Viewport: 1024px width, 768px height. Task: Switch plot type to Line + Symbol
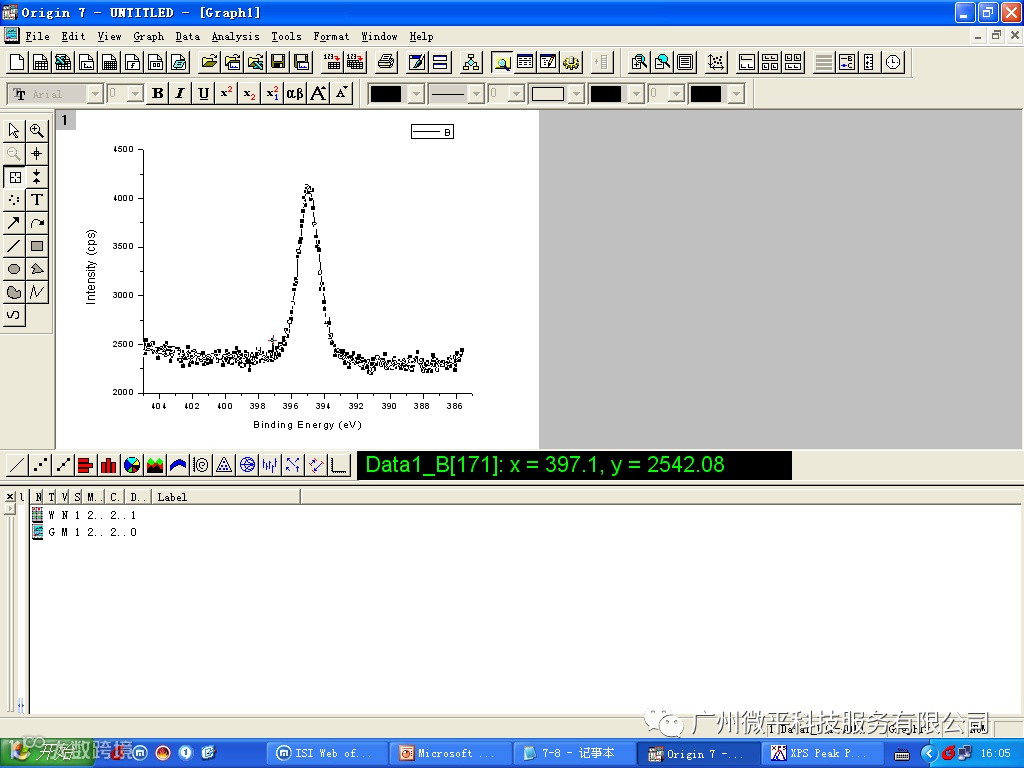point(63,465)
